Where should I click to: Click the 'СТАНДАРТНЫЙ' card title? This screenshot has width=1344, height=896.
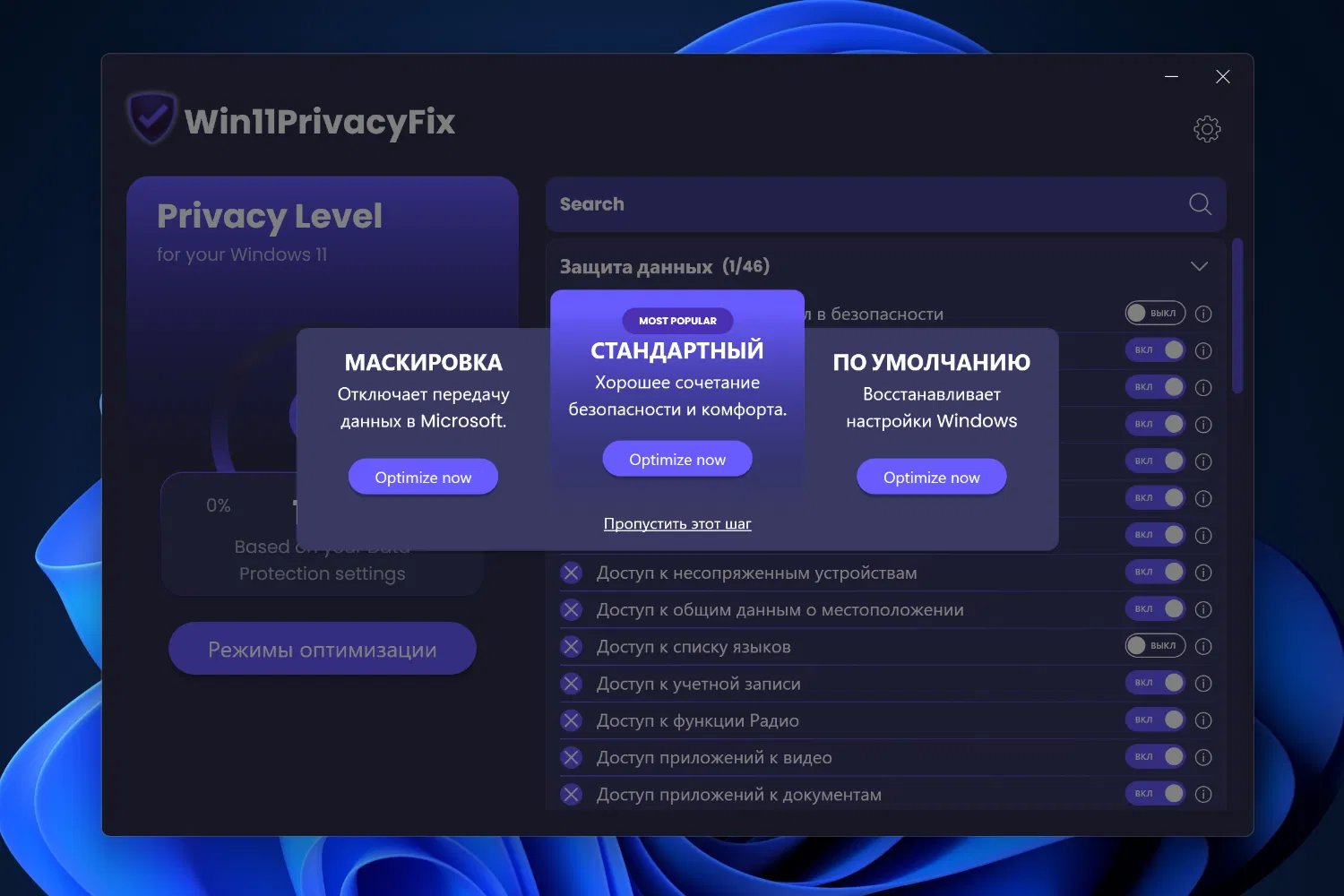click(x=677, y=350)
